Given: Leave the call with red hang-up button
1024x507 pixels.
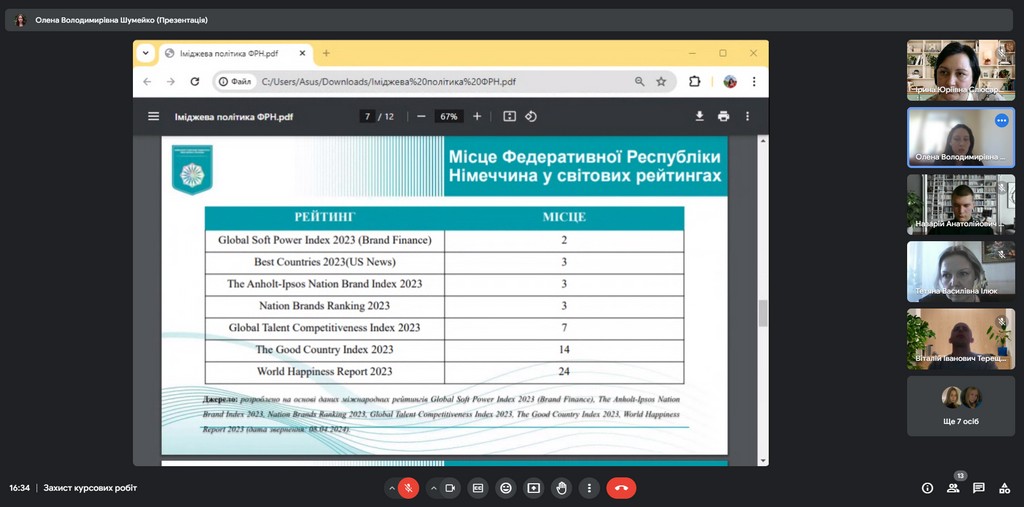Looking at the screenshot, I should point(621,488).
